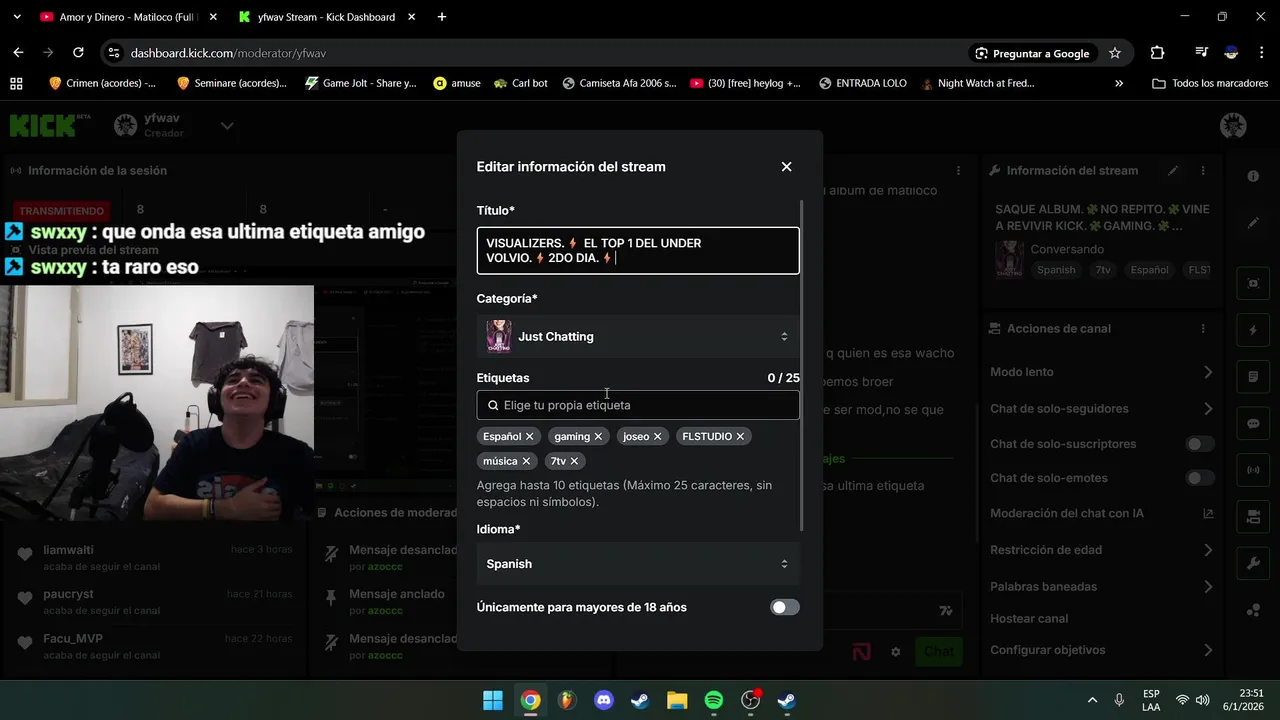Expand Modo lento settings
Screen dimensions: 1280x720
point(1208,372)
